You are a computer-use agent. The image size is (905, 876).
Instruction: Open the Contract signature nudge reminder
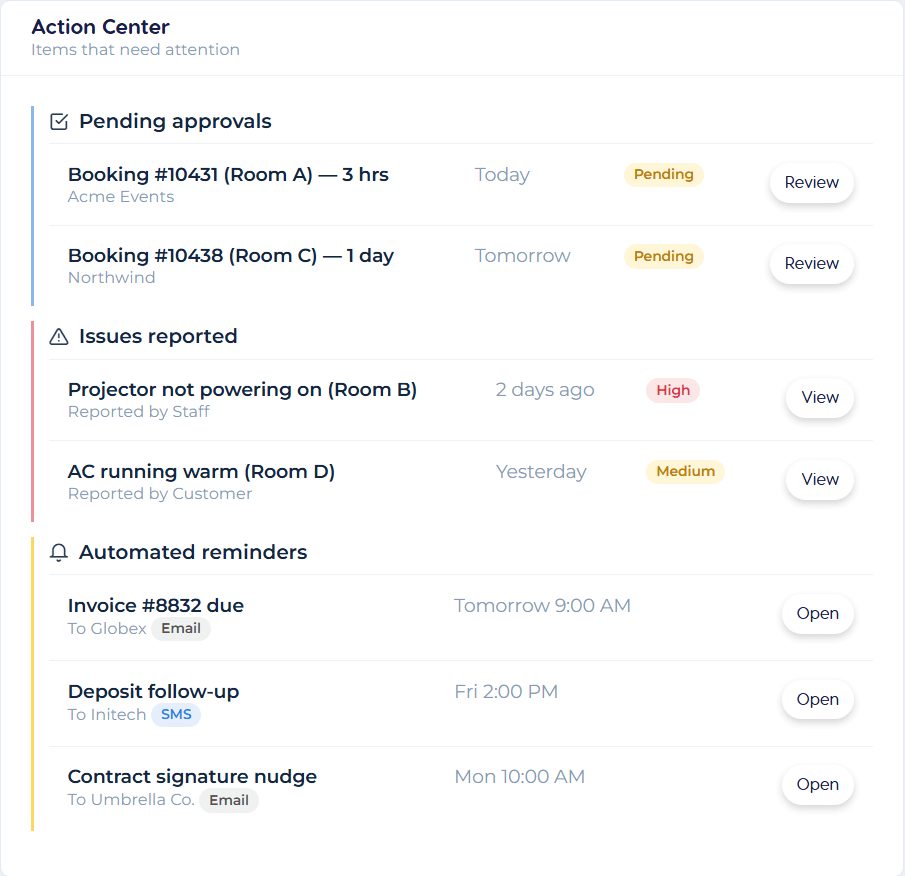[817, 785]
